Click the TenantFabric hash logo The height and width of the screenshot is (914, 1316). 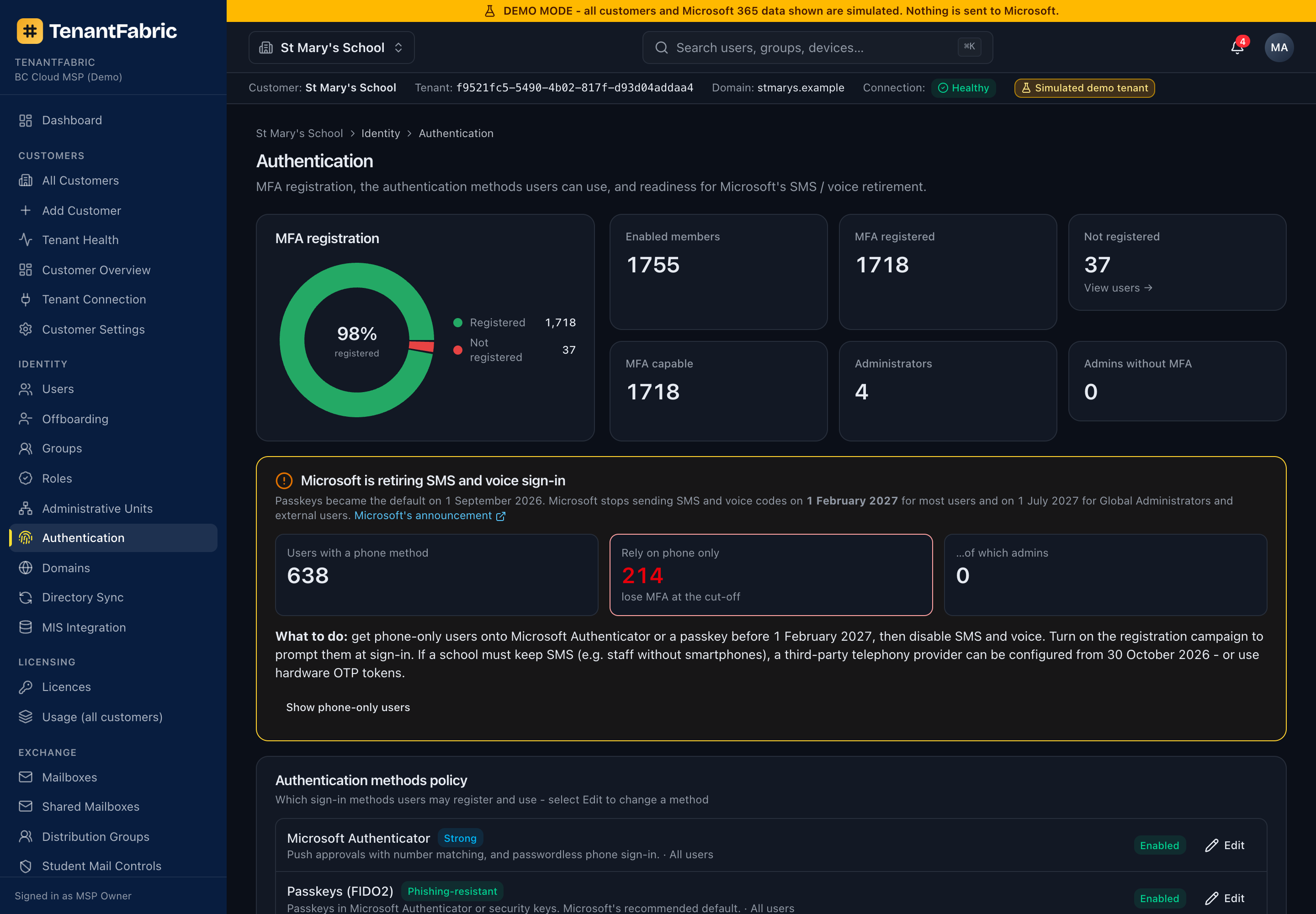[30, 31]
